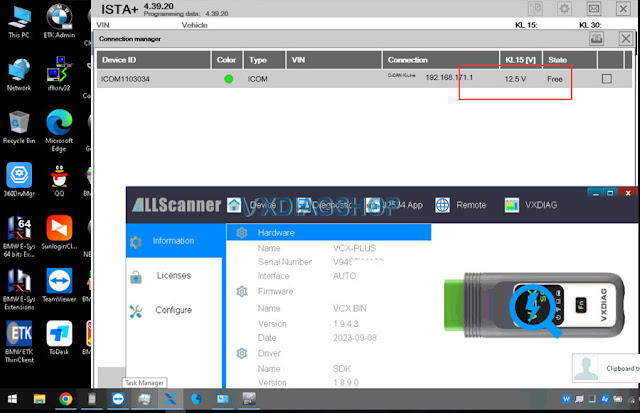
Task: Open the J2534 App tab in ALLScanner
Action: (394, 205)
